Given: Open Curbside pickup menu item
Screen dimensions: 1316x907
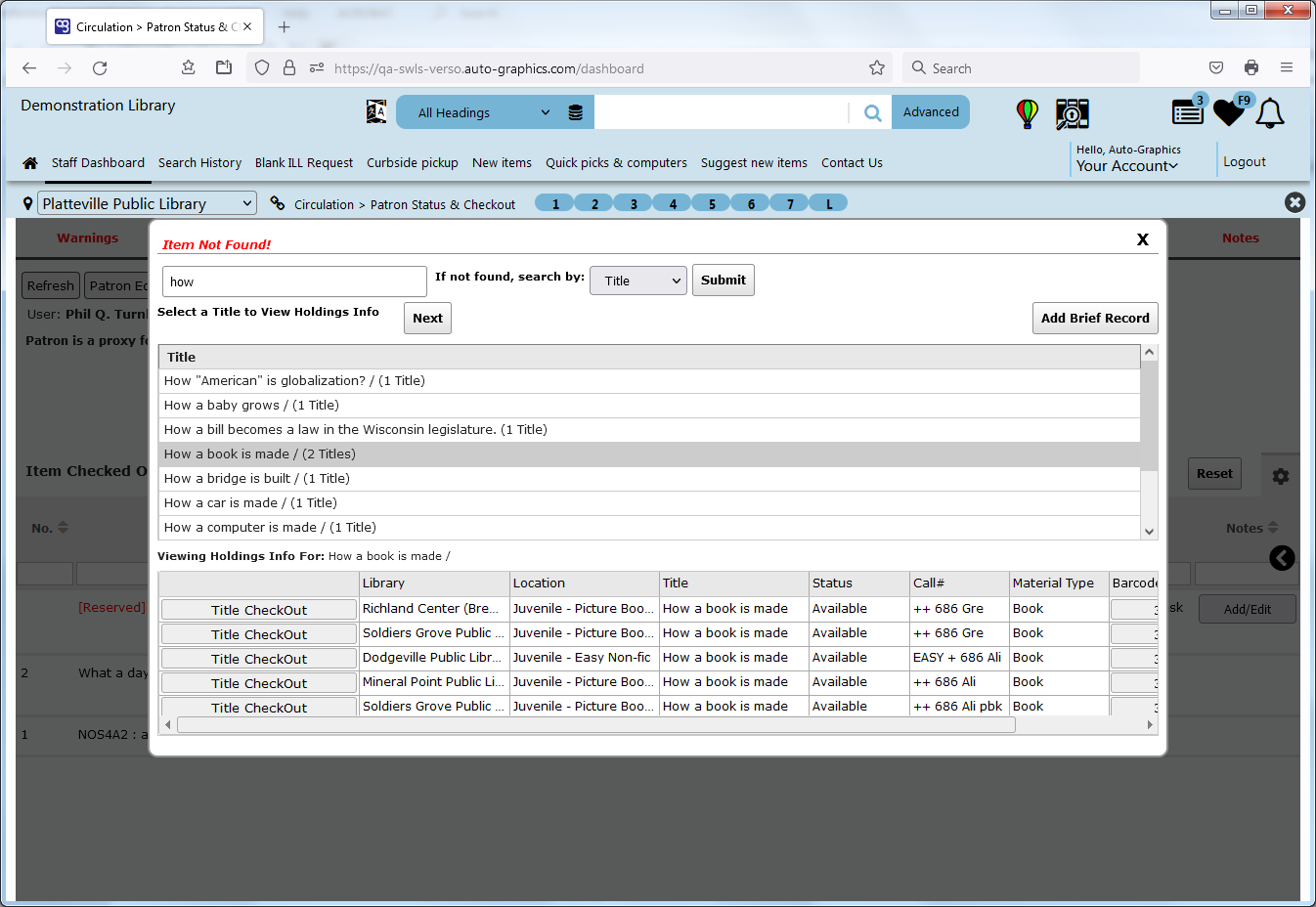Looking at the screenshot, I should click(413, 163).
